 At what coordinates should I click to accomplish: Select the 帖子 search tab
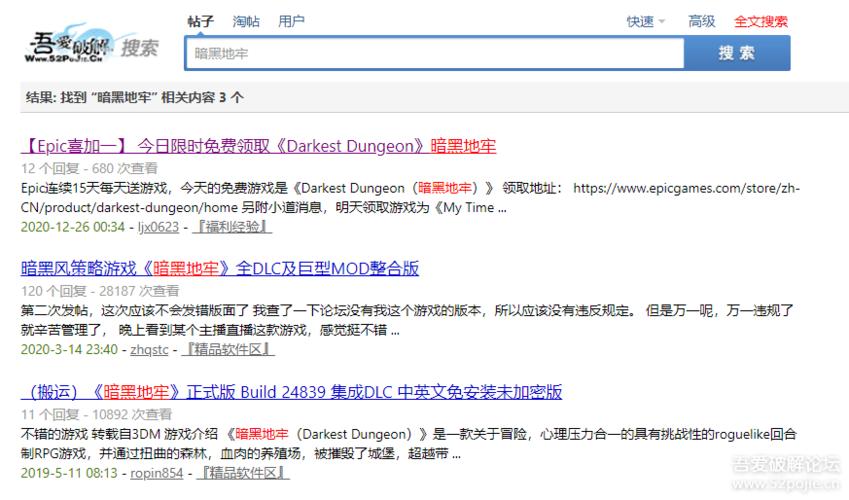tap(201, 22)
